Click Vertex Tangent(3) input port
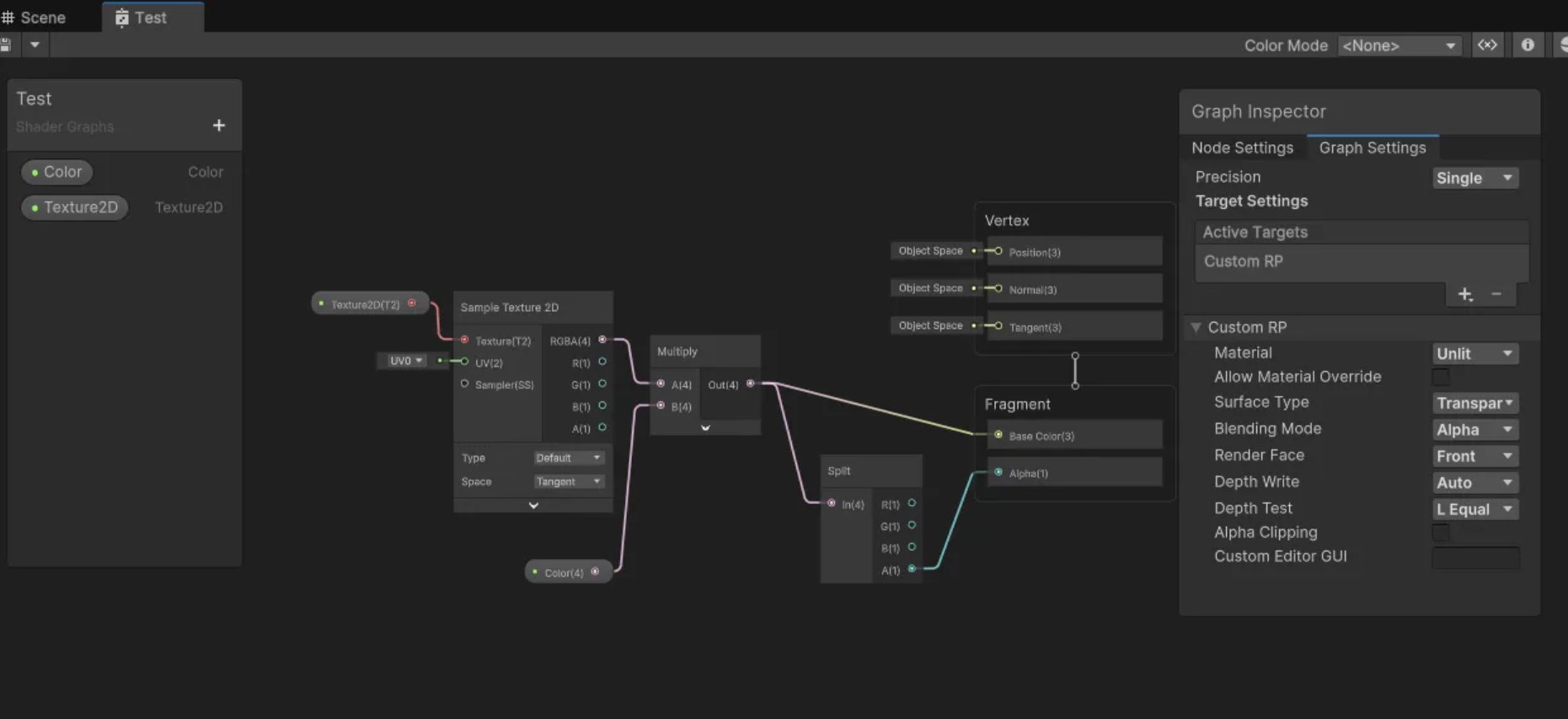 [x=998, y=325]
